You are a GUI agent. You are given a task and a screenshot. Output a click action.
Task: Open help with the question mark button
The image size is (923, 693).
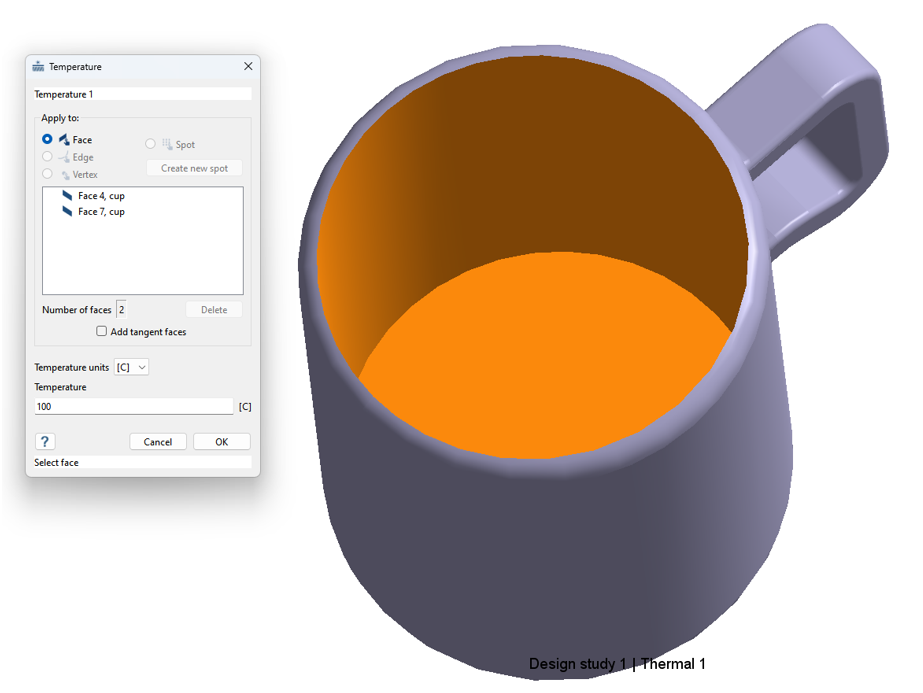[x=45, y=442]
